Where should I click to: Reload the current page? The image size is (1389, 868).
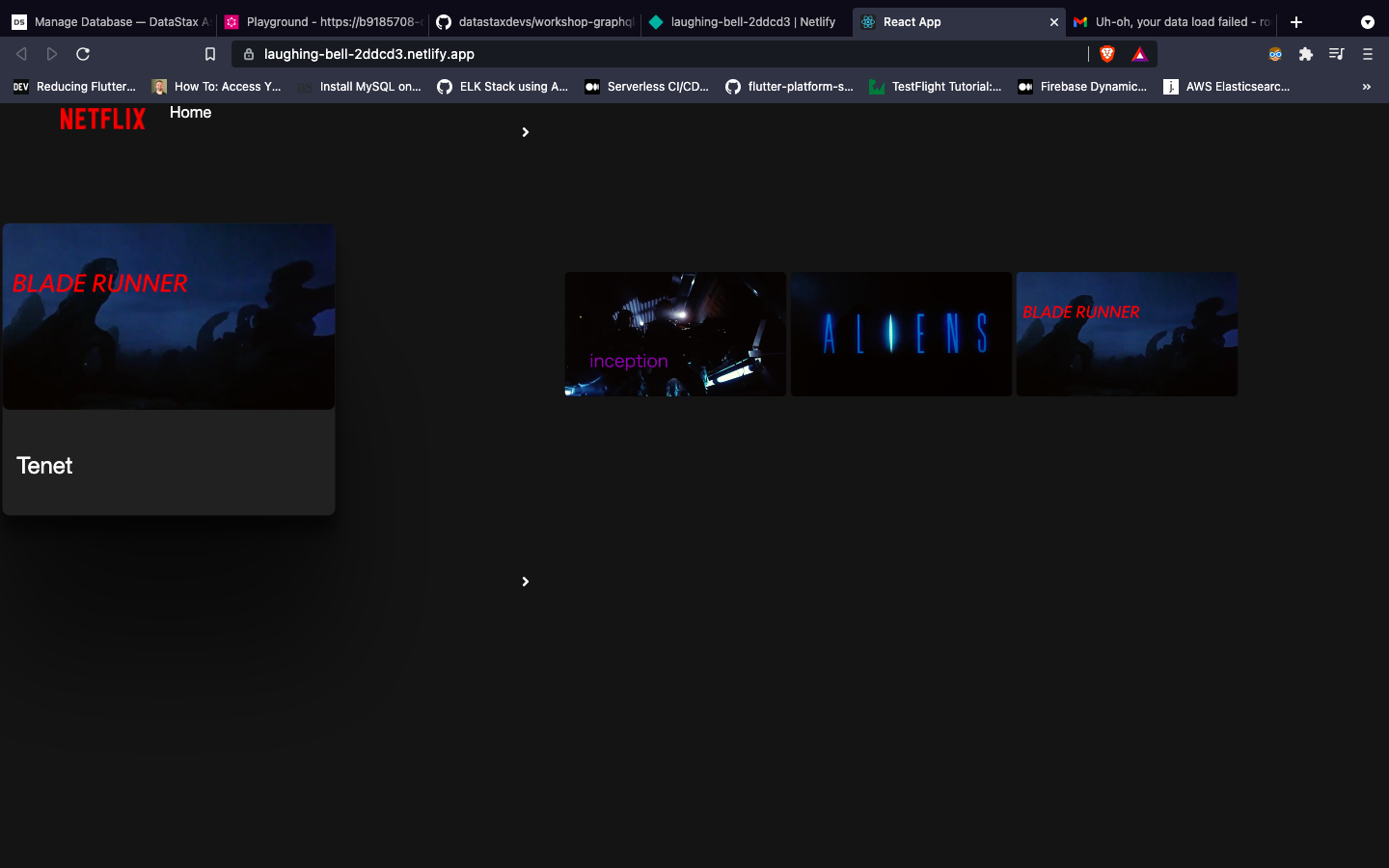point(83,54)
